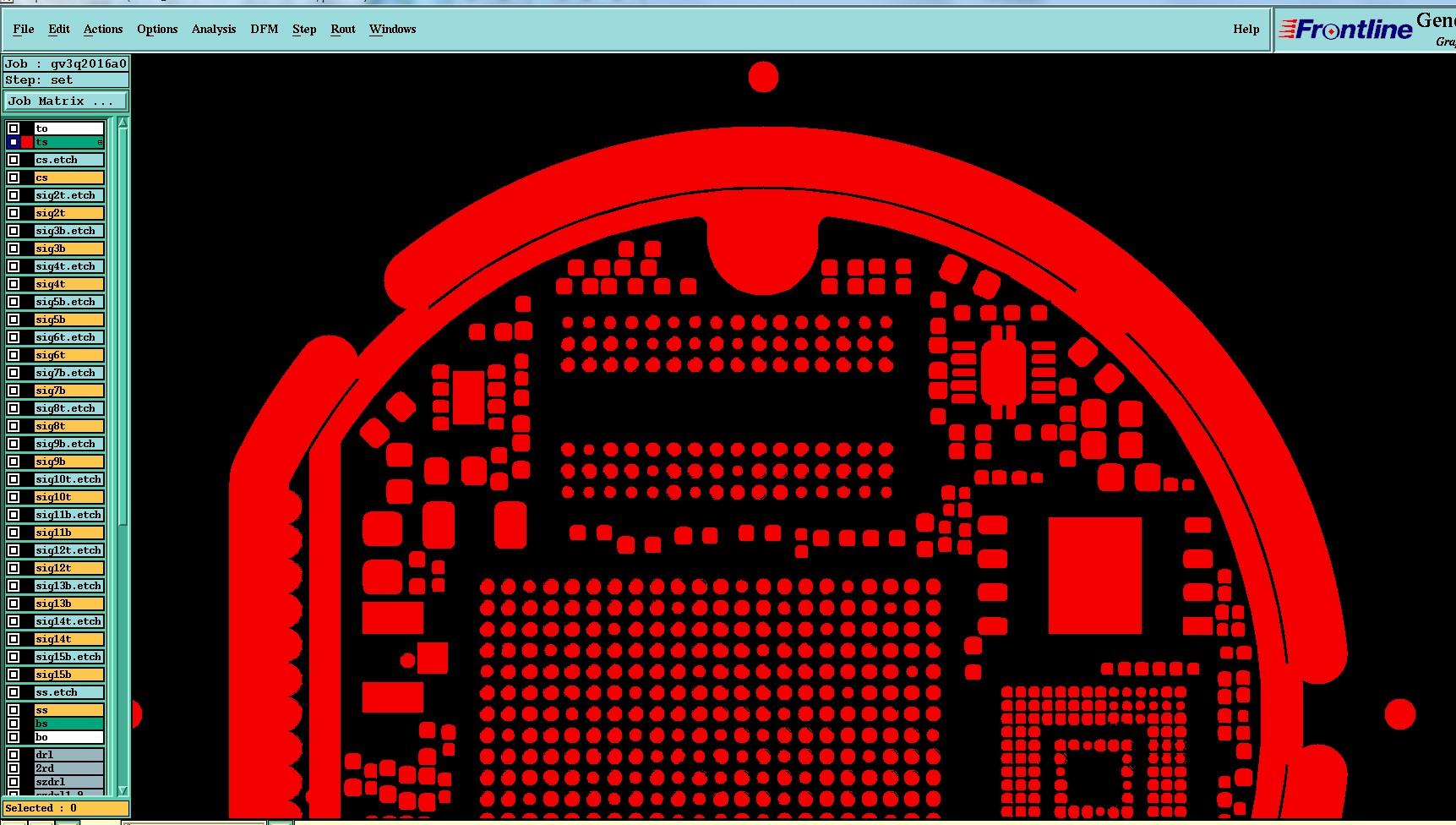Click the Frontline logo

point(1347,30)
